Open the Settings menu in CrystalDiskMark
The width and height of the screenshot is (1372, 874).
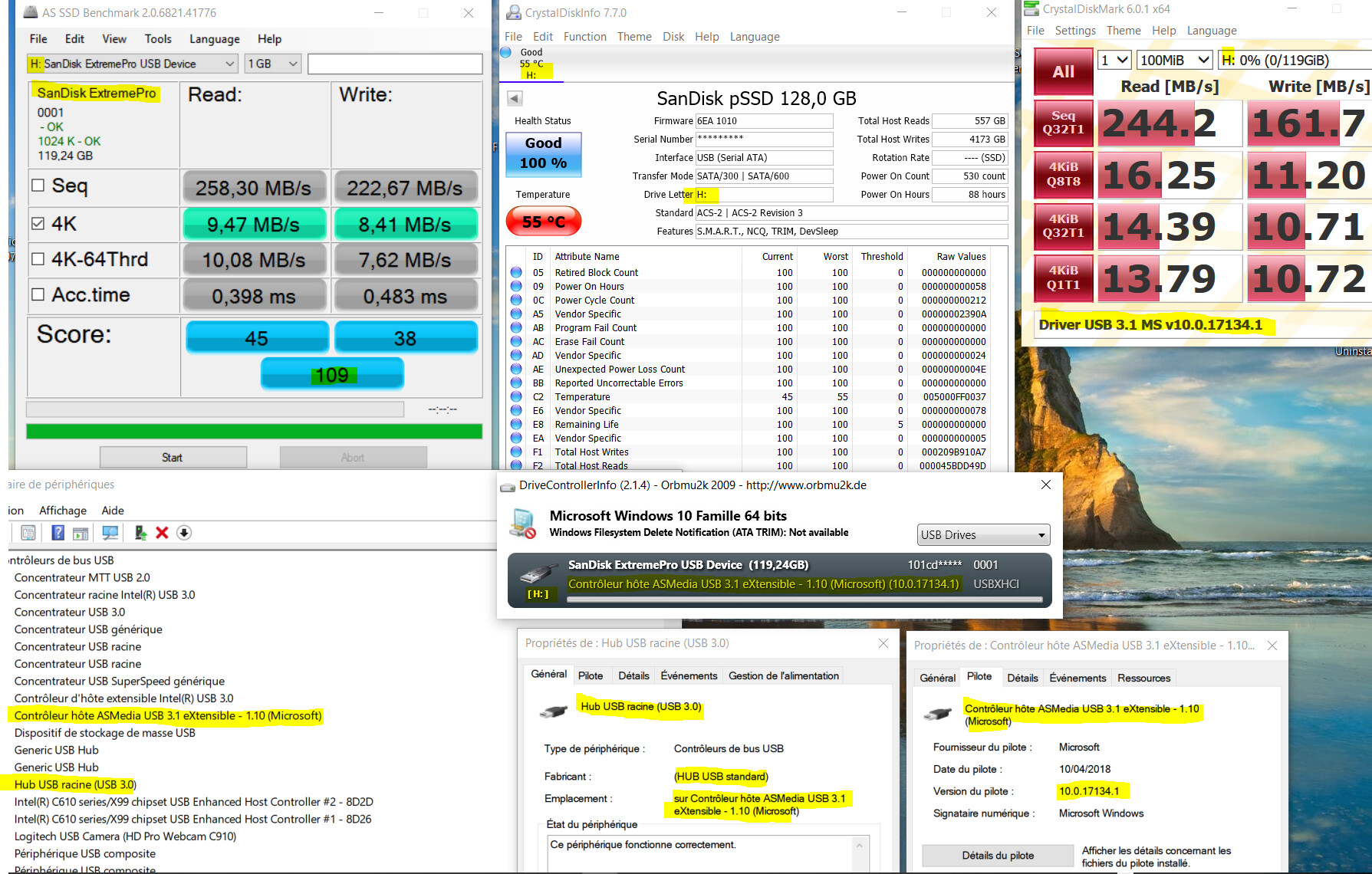click(1075, 31)
